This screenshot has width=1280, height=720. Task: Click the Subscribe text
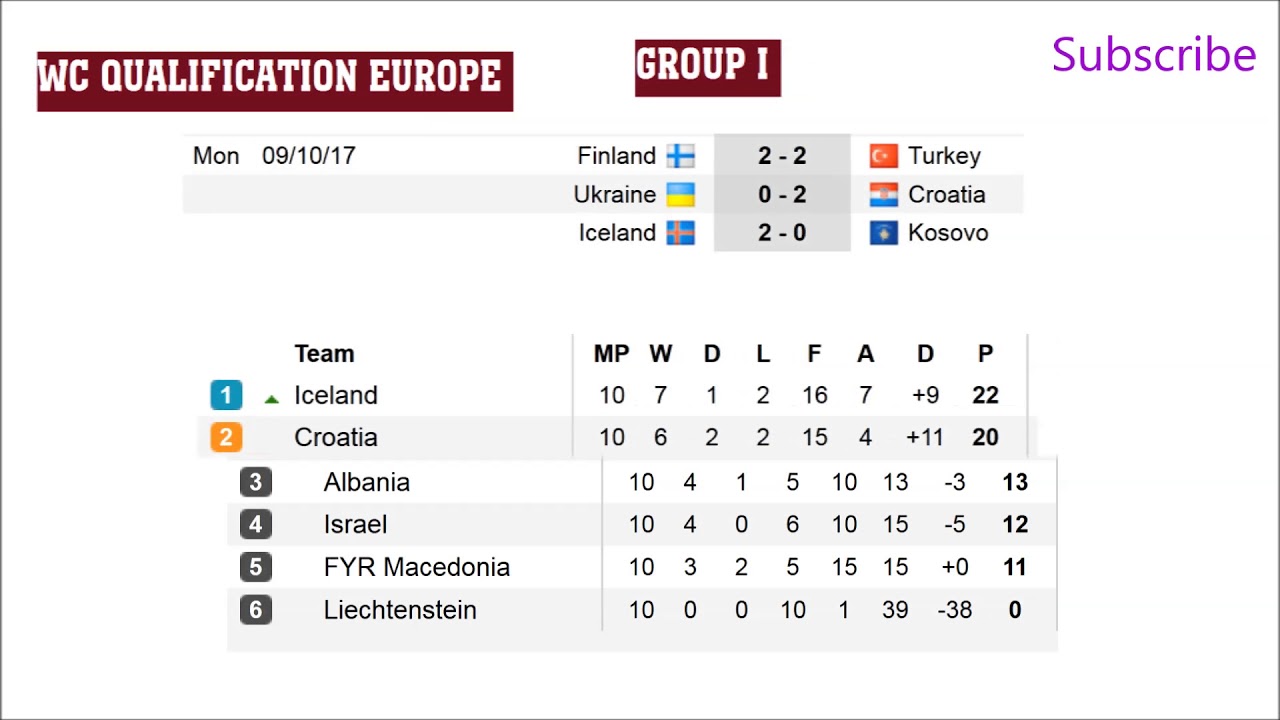click(1153, 55)
